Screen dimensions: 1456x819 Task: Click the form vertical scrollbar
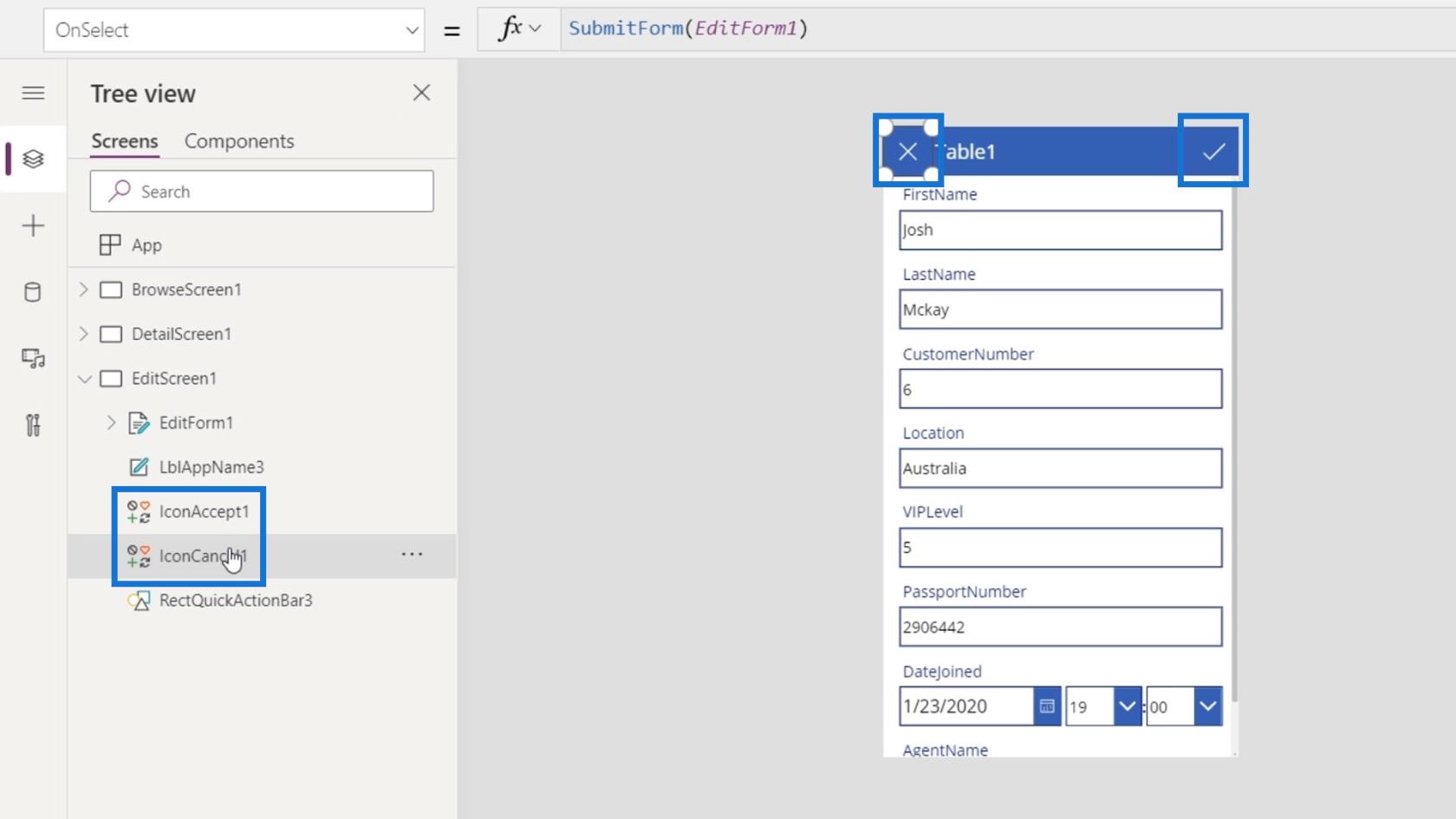[1234, 442]
